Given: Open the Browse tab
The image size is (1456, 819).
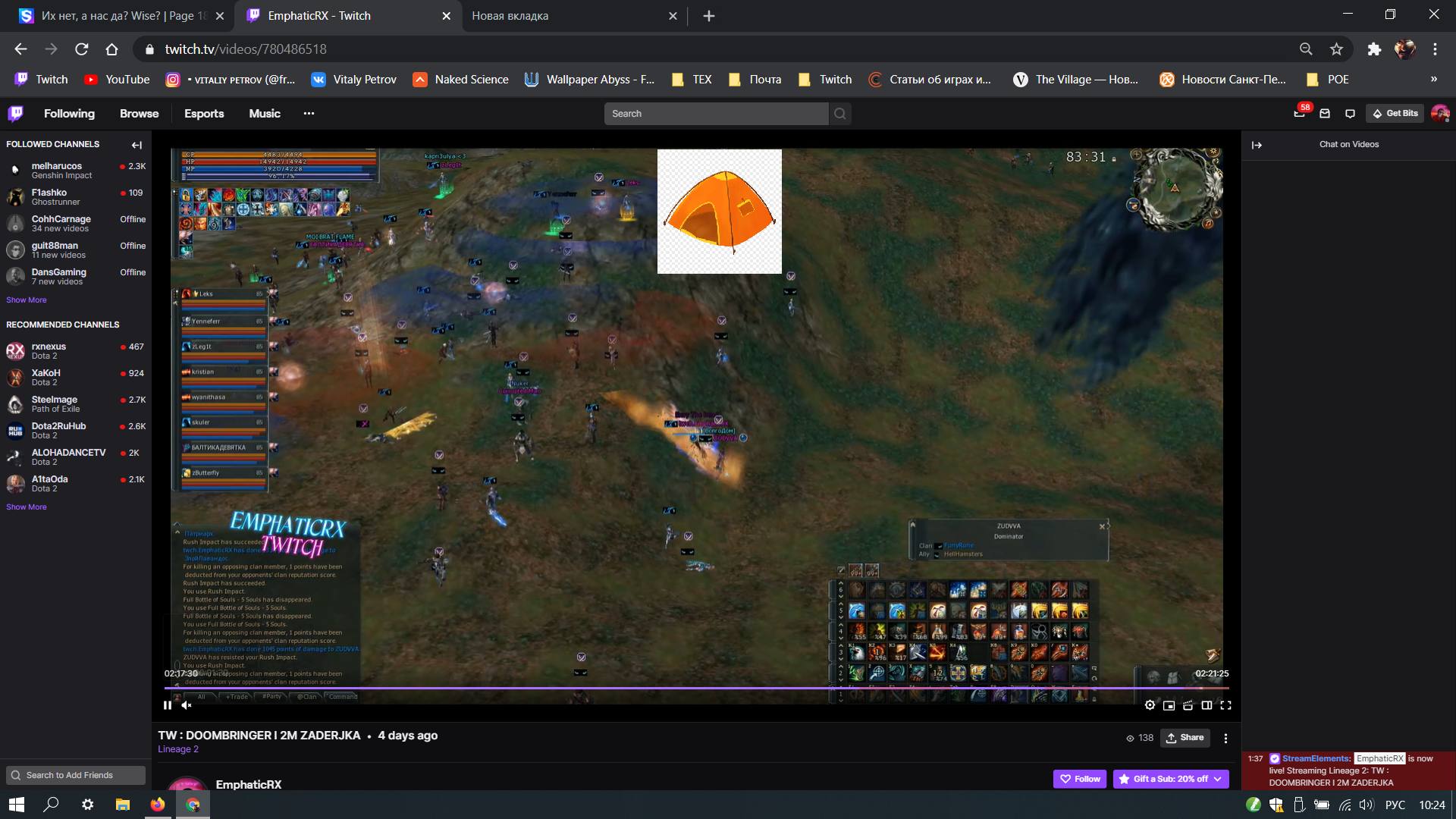Looking at the screenshot, I should pyautogui.click(x=139, y=113).
